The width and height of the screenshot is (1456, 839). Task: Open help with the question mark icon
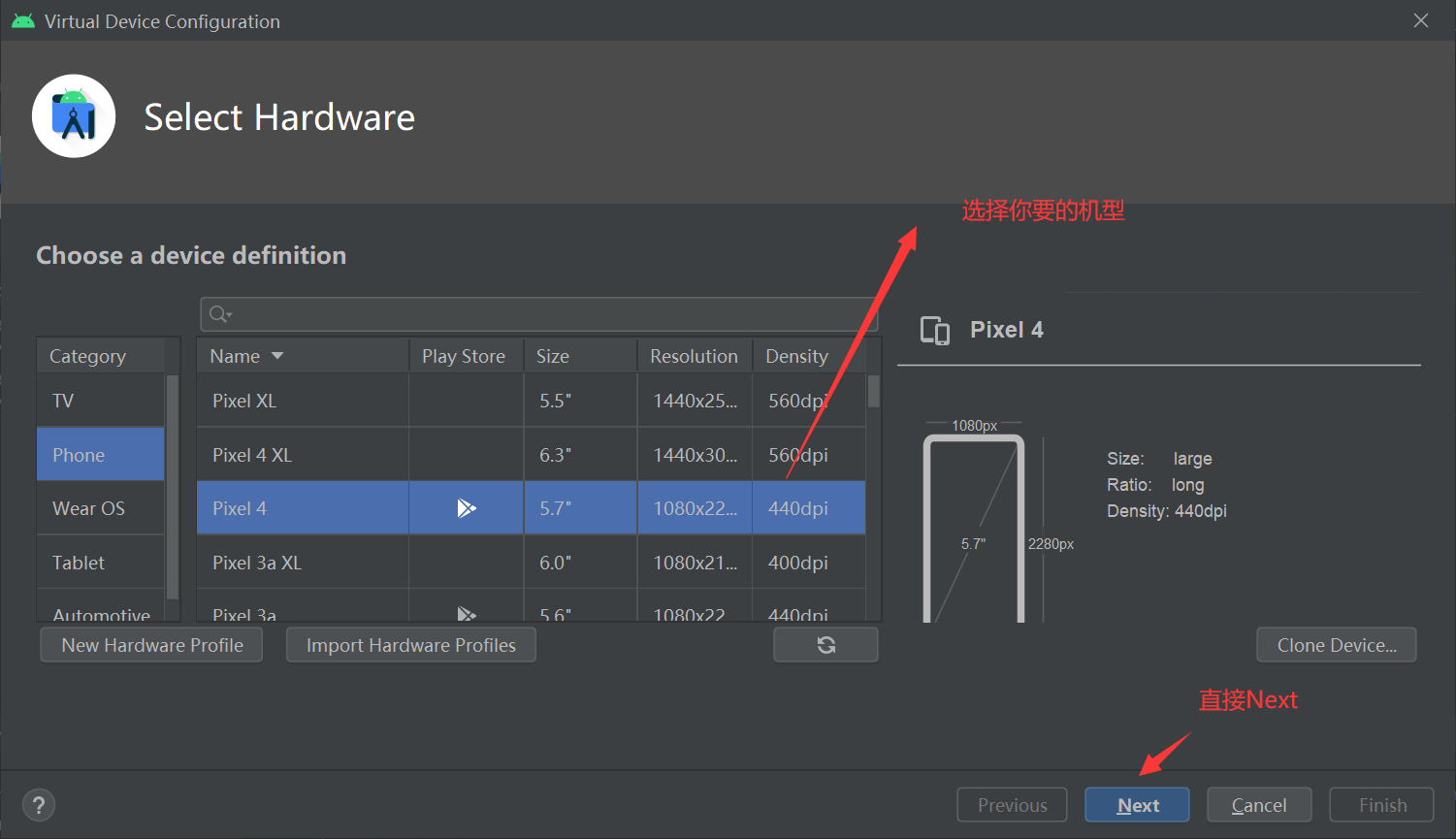click(39, 805)
